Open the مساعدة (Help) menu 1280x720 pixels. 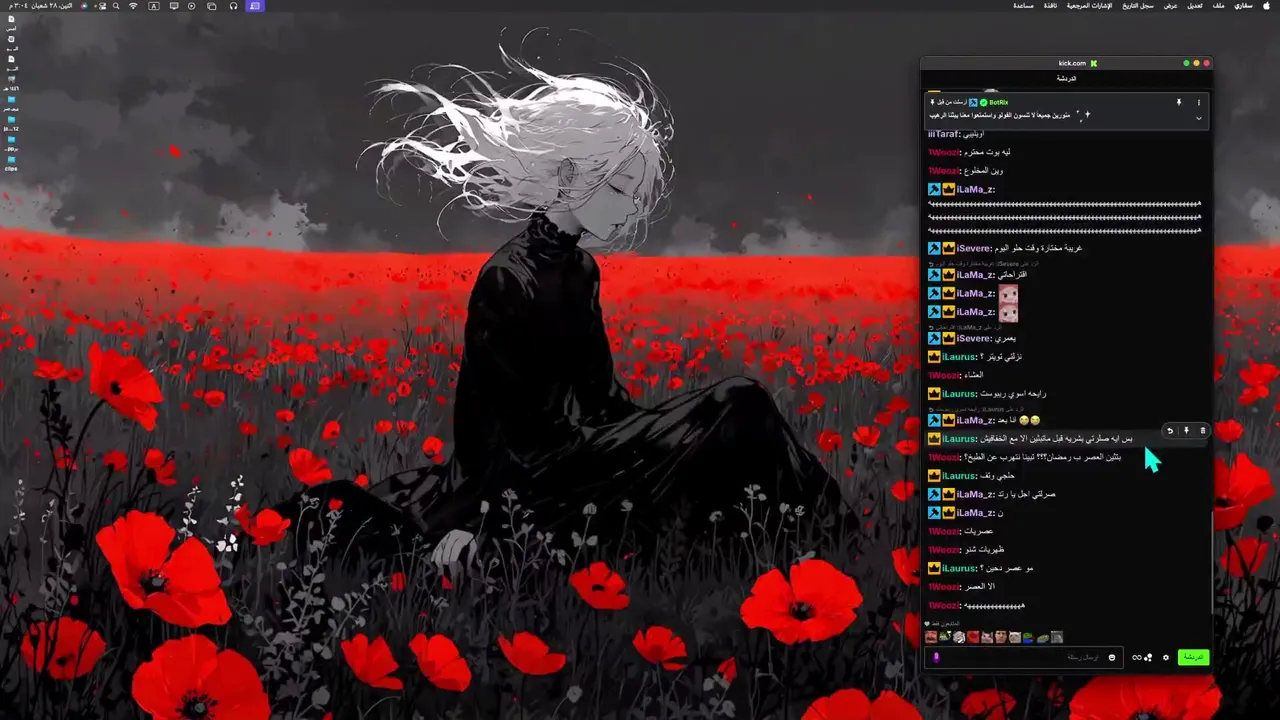pos(1023,6)
